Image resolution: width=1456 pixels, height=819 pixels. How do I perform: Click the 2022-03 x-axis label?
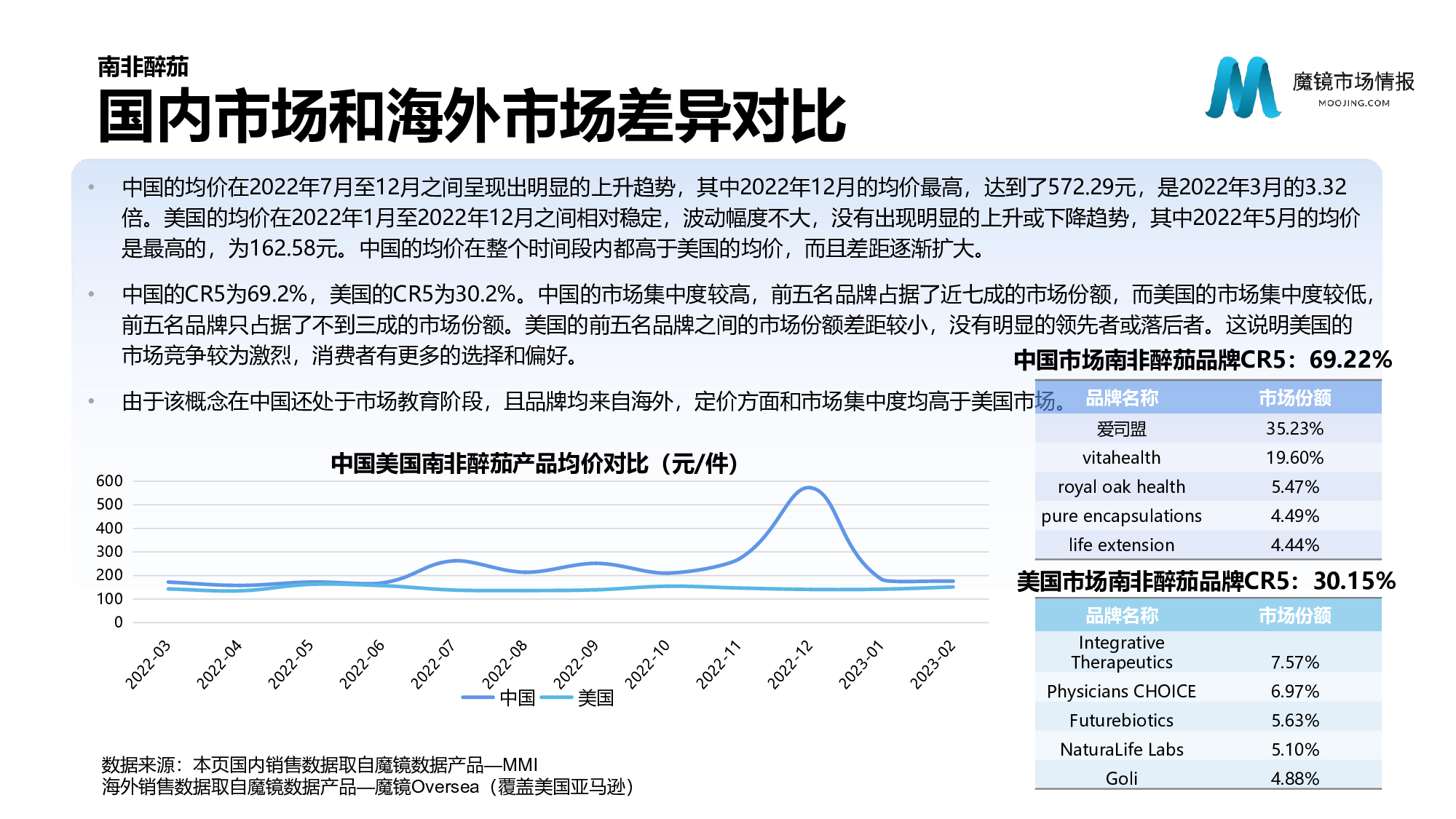(x=149, y=664)
